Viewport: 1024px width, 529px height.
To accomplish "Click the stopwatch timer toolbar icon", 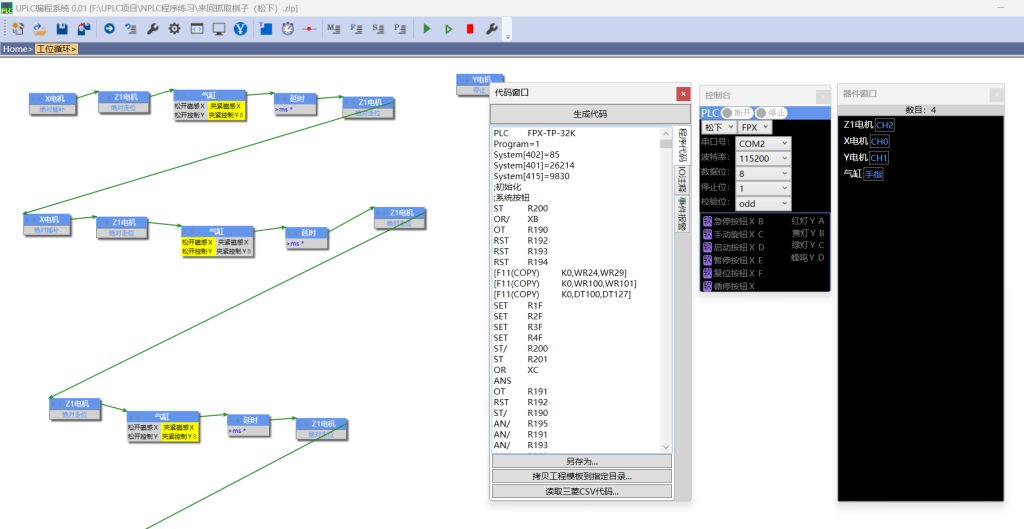I will (x=287, y=29).
